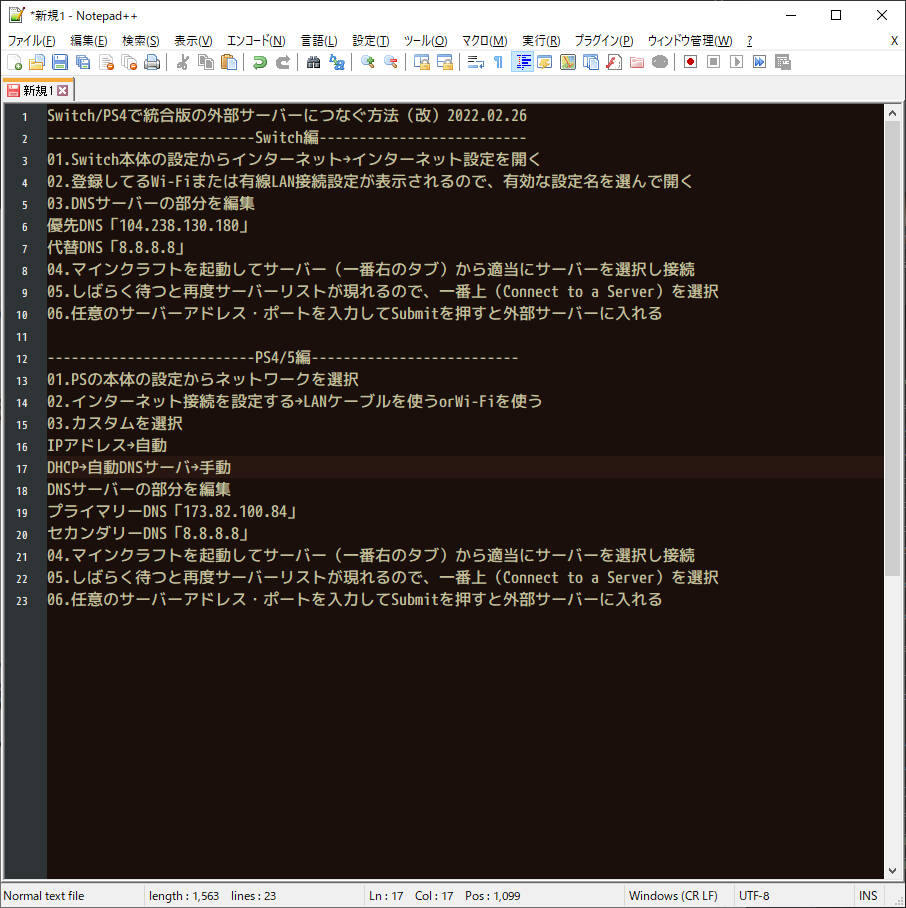Create a new file
Screen dimensions: 906x908
pyautogui.click(x=14, y=62)
